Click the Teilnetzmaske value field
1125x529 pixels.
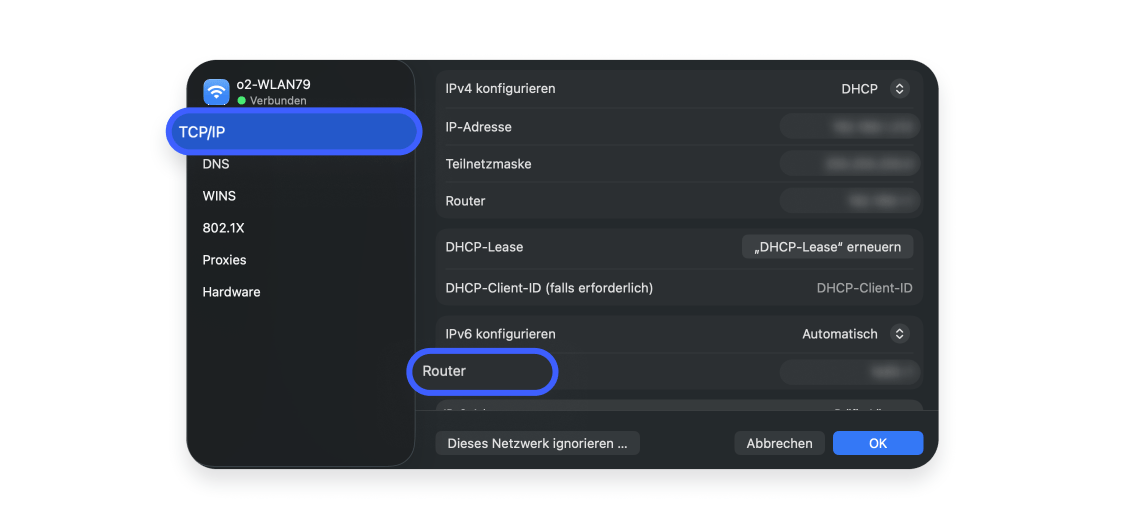pyautogui.click(x=849, y=164)
